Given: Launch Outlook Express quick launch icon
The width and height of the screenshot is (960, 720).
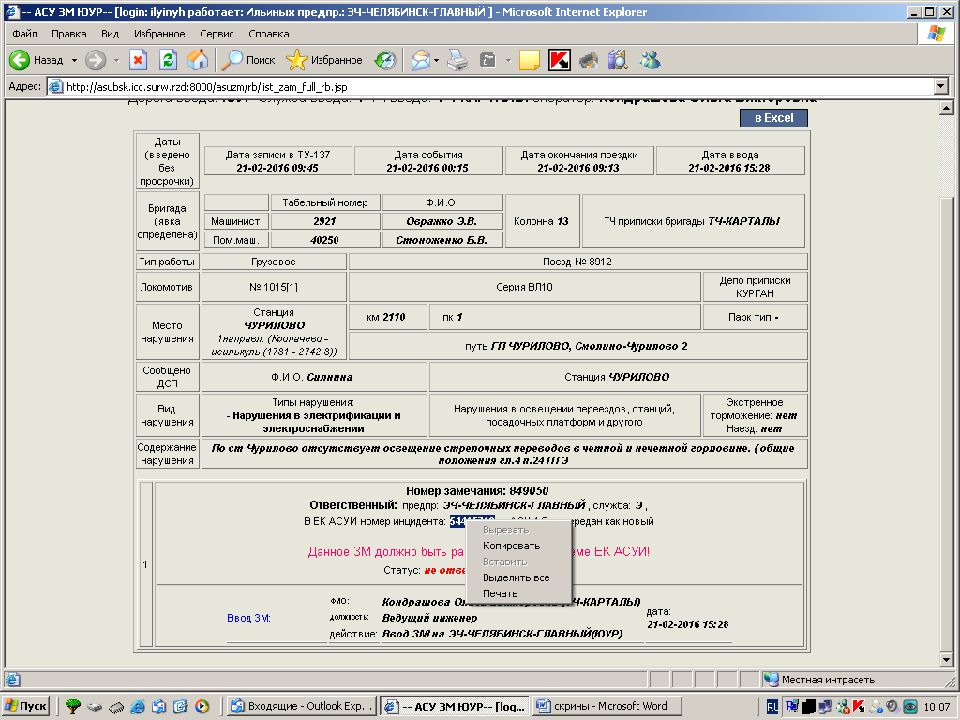Looking at the screenshot, I should tap(159, 706).
